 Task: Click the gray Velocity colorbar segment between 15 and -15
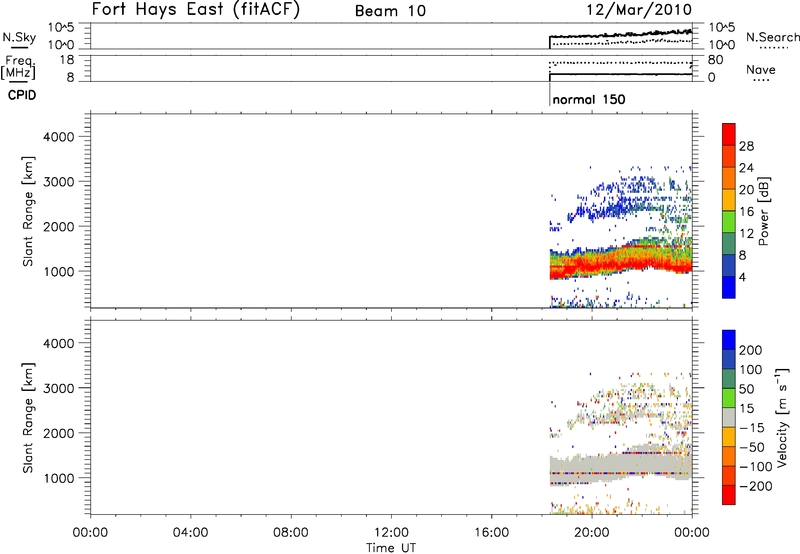729,417
